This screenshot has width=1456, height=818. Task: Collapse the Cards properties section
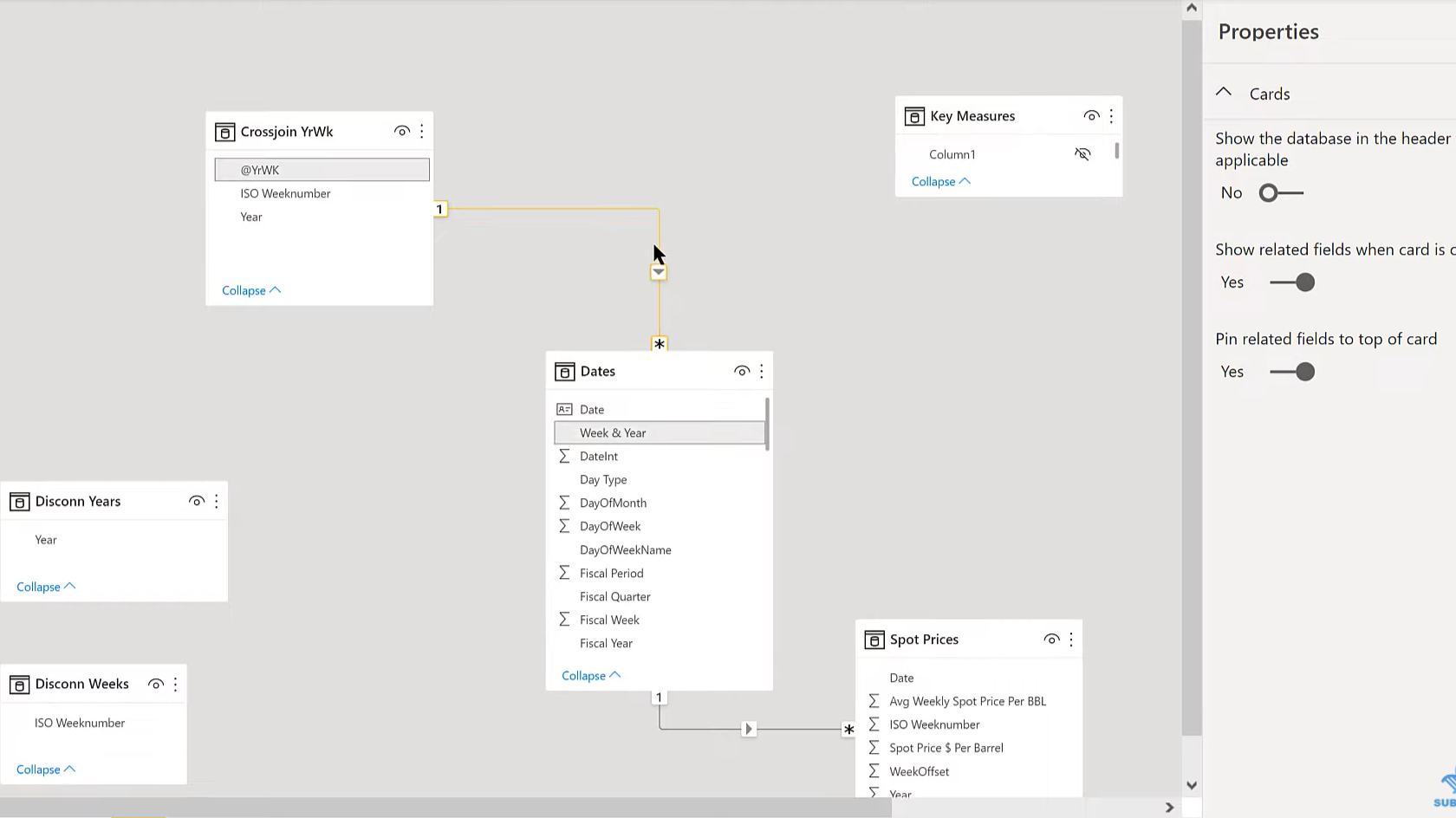(1224, 92)
